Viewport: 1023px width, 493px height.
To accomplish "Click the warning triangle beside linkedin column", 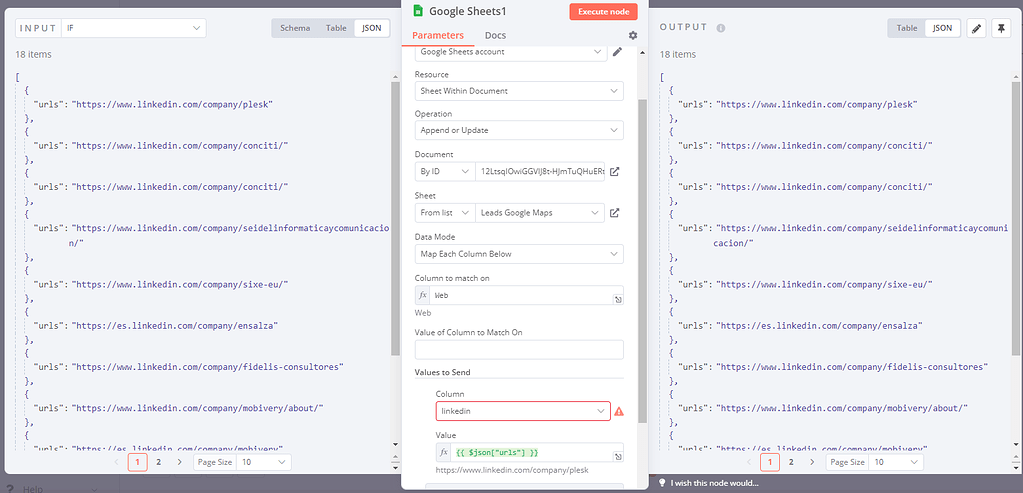I will coord(619,411).
